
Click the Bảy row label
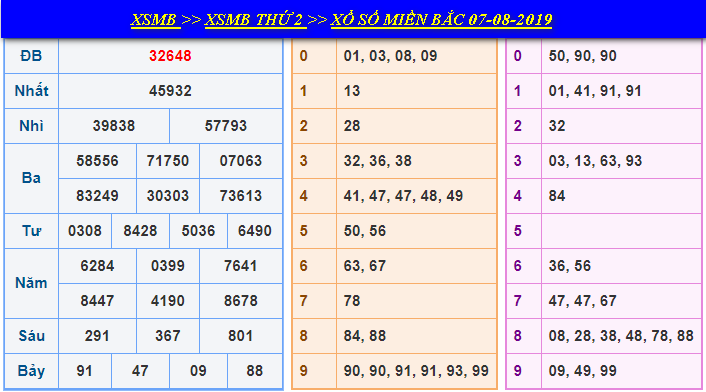pyautogui.click(x=31, y=371)
